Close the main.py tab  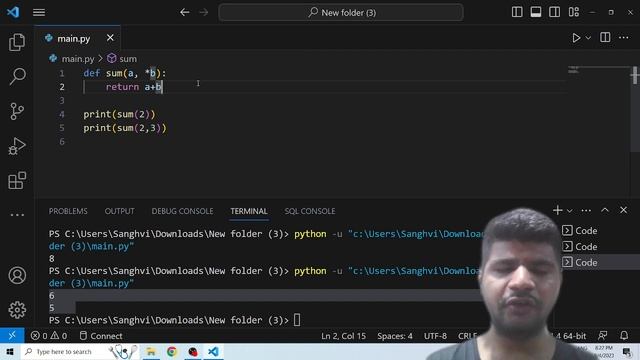pyautogui.click(x=110, y=38)
